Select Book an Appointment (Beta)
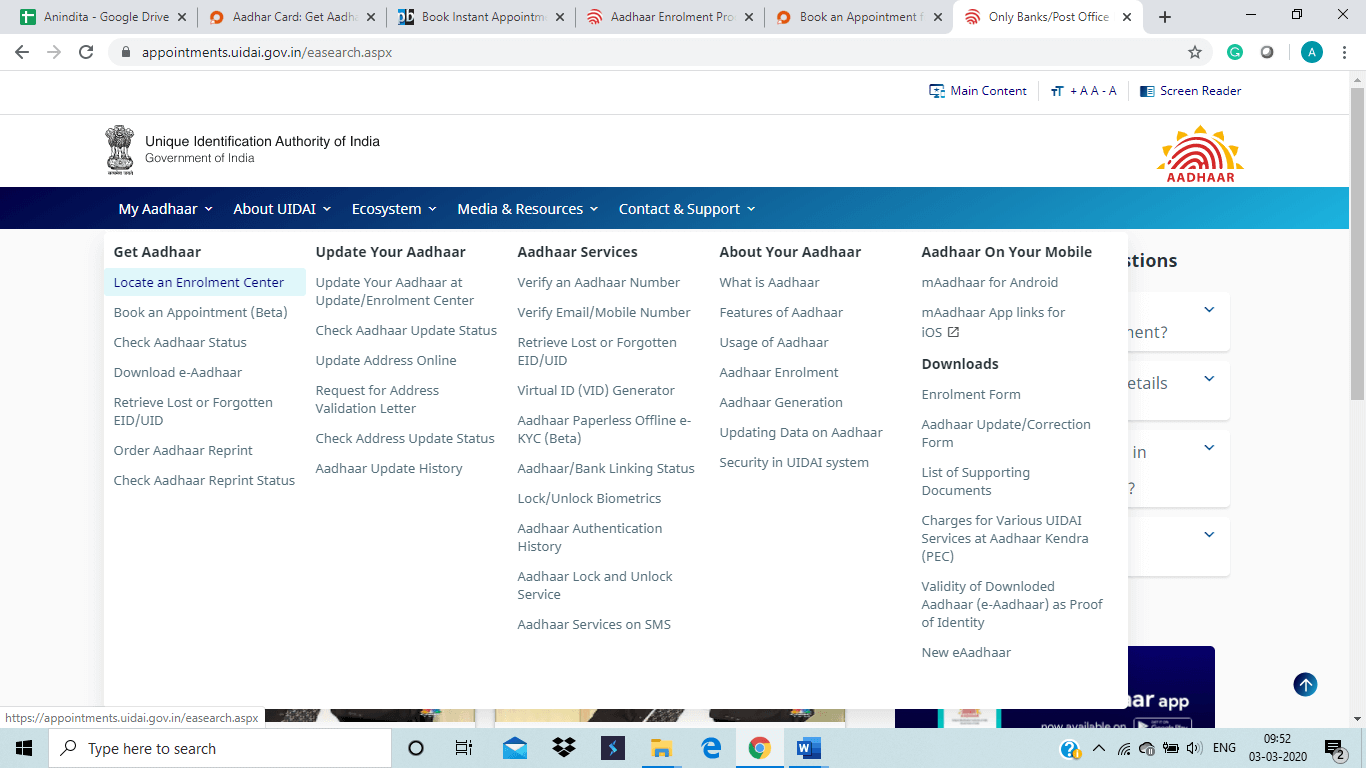 tap(200, 312)
